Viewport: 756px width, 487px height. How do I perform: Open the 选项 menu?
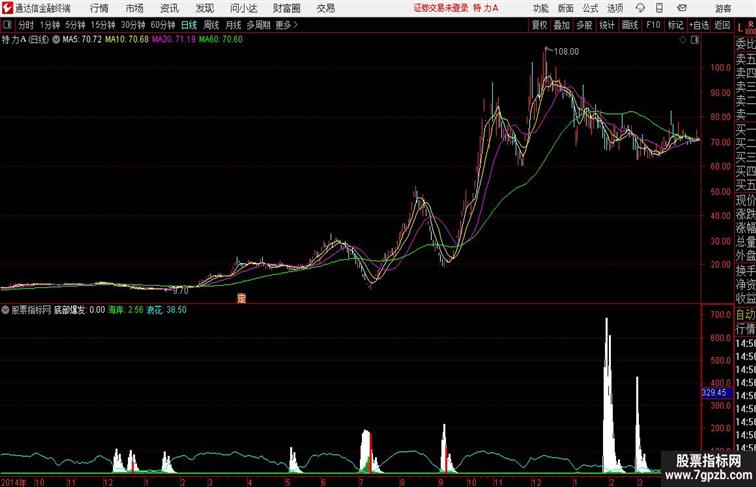pyautogui.click(x=615, y=8)
